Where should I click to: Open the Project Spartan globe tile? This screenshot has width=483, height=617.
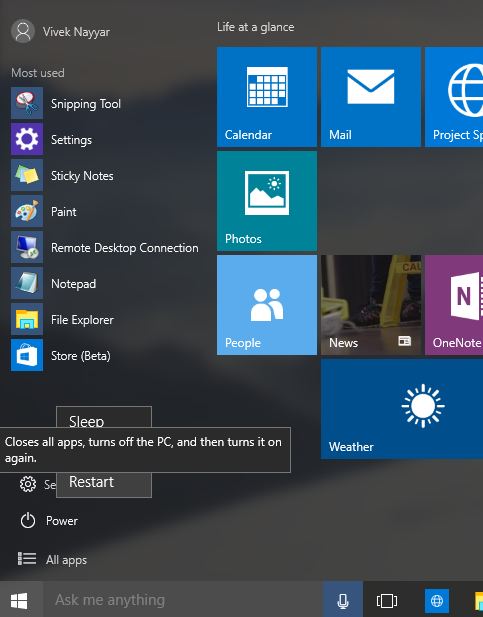tap(454, 97)
